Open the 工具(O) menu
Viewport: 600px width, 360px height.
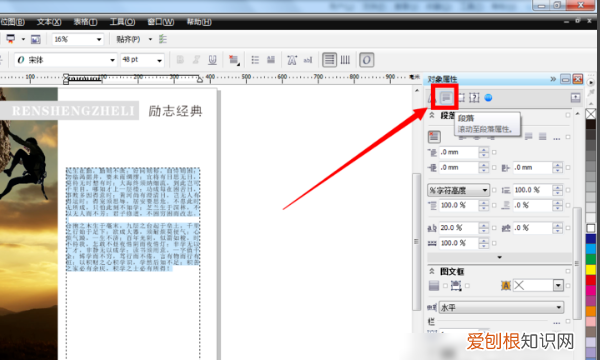coord(122,22)
